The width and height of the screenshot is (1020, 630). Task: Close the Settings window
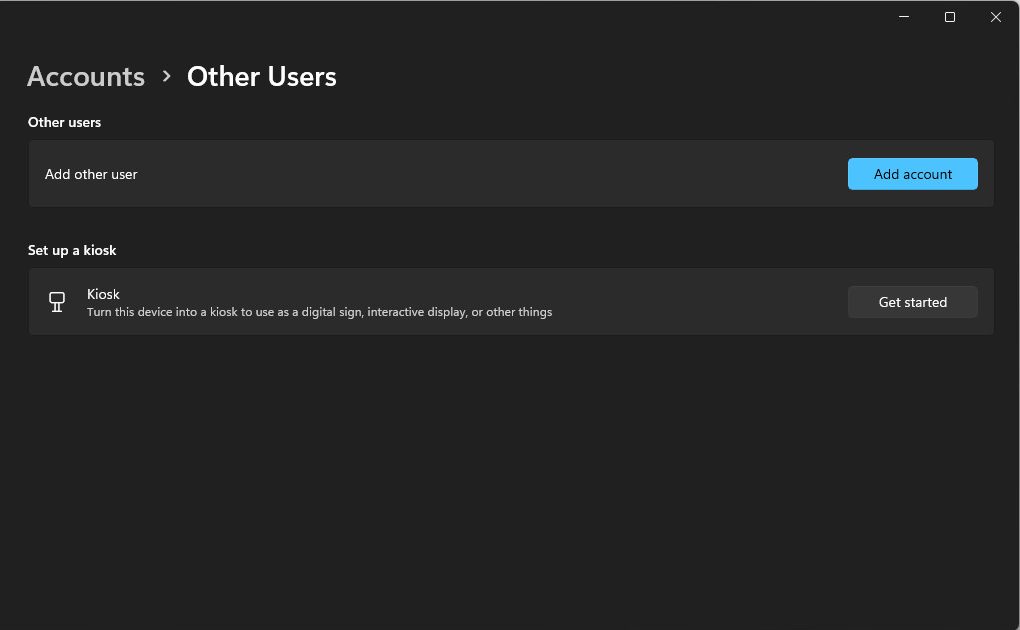click(x=996, y=17)
